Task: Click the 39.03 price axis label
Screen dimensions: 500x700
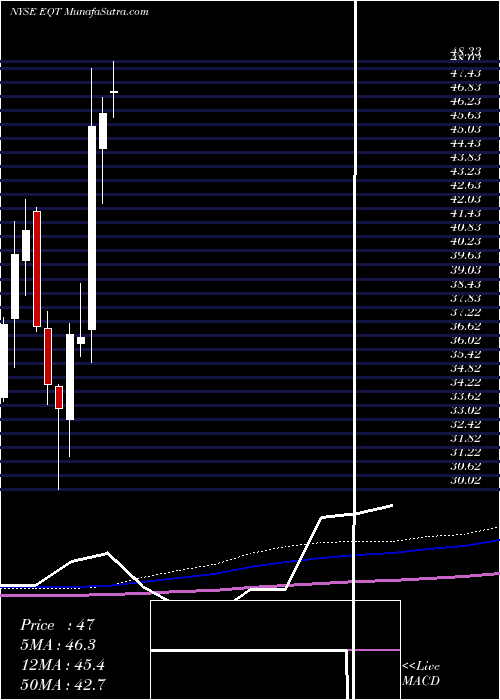Action: (464, 269)
